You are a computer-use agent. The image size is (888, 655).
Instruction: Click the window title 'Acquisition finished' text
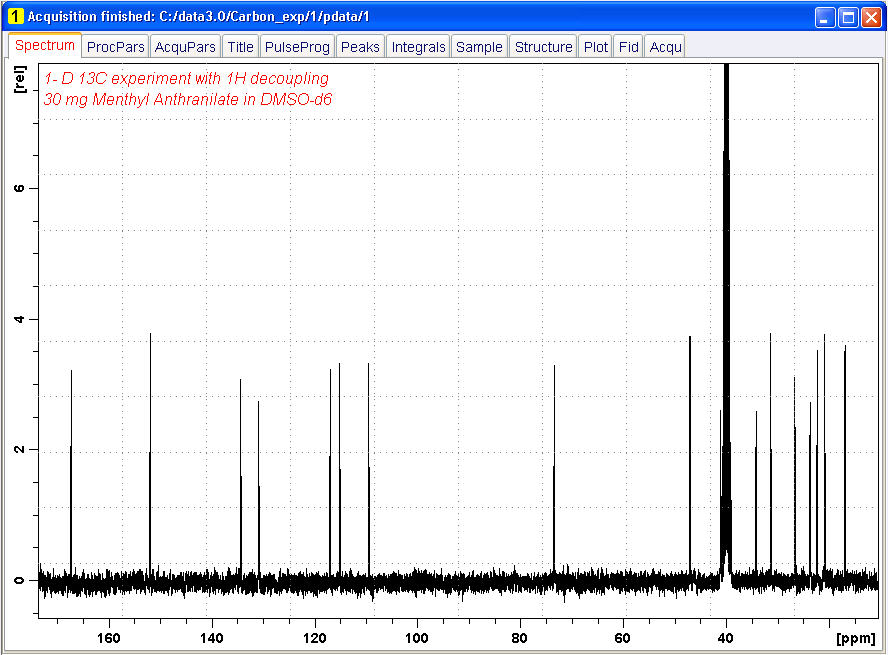89,16
